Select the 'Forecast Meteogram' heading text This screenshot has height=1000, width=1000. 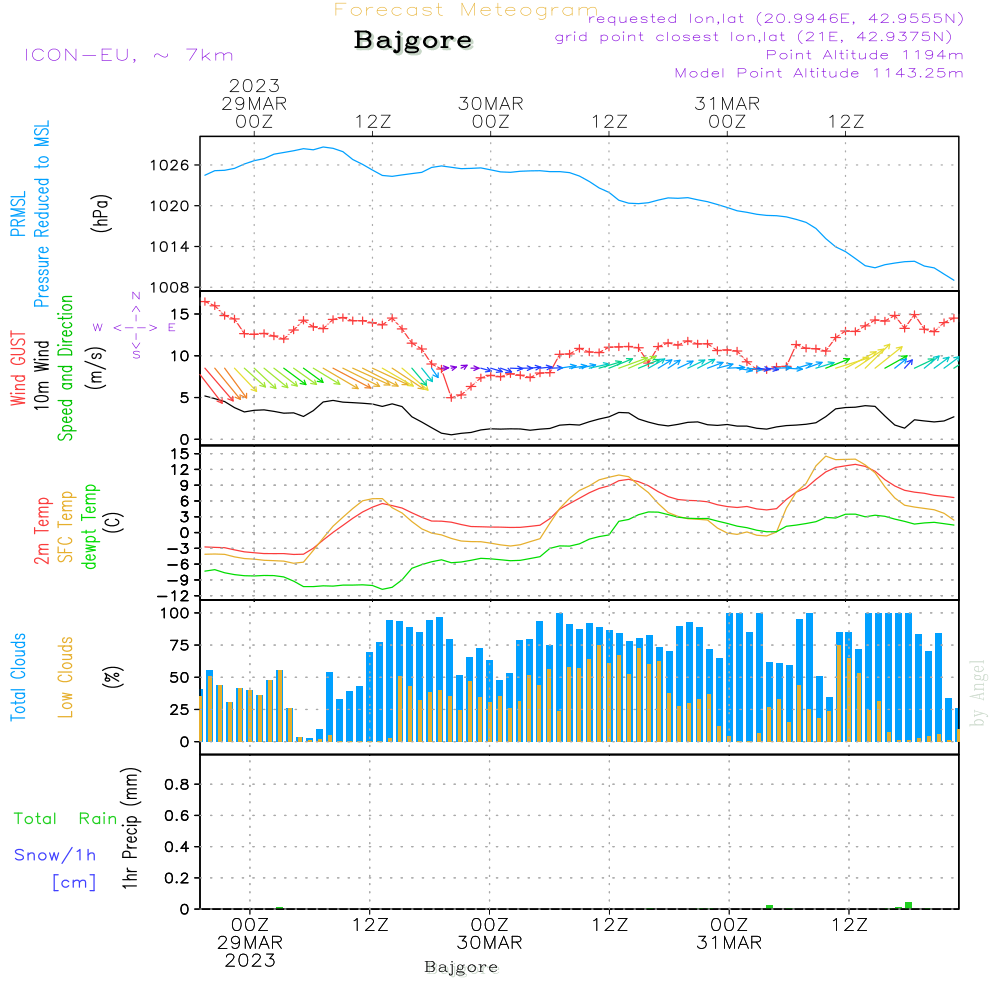pyautogui.click(x=466, y=10)
